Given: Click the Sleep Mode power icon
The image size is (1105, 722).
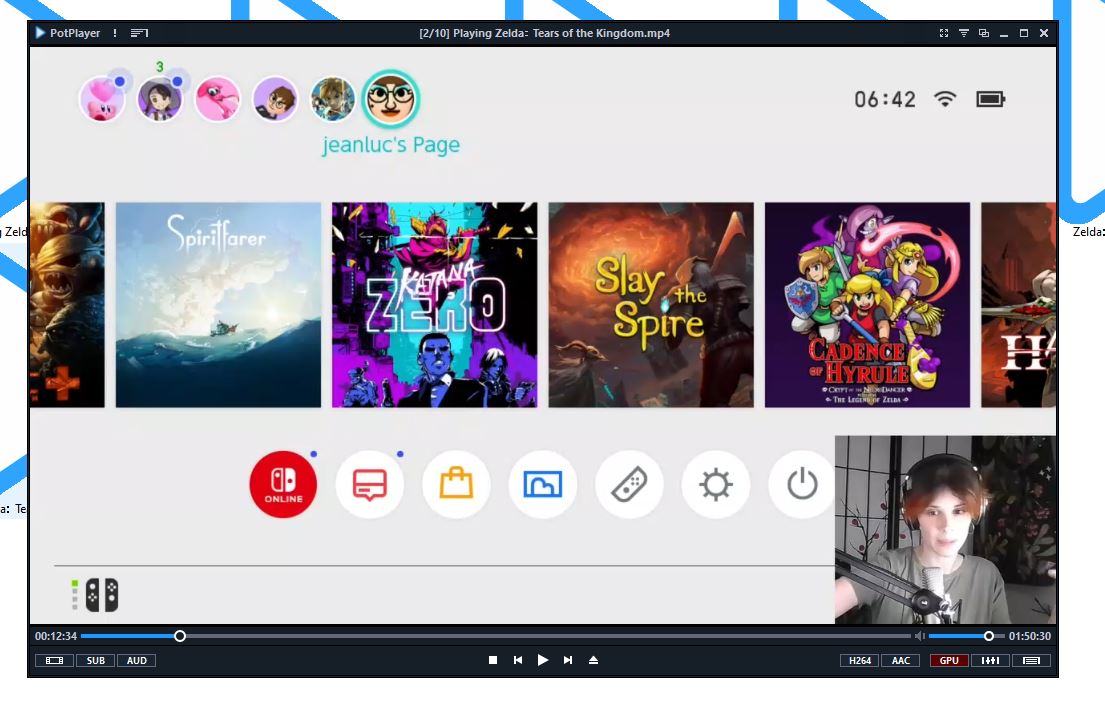Looking at the screenshot, I should pyautogui.click(x=801, y=485).
